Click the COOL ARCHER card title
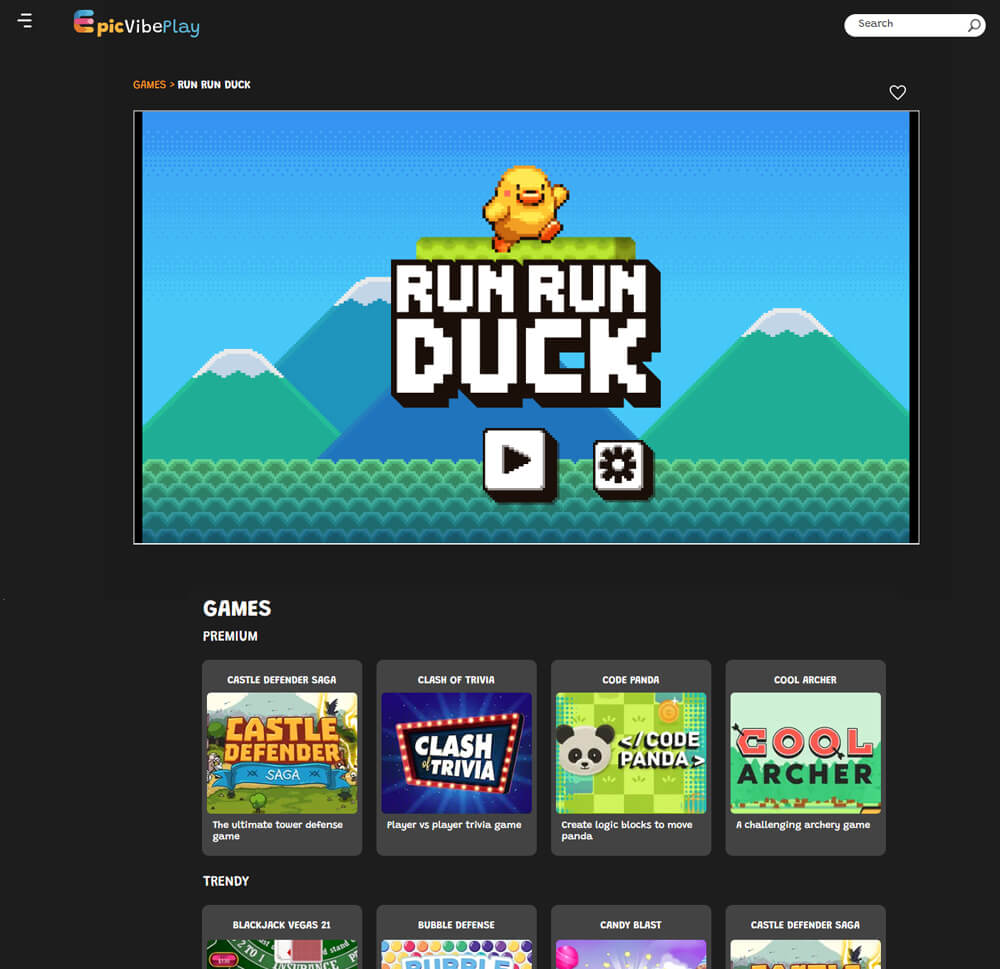Viewport: 1000px width, 969px height. (805, 680)
